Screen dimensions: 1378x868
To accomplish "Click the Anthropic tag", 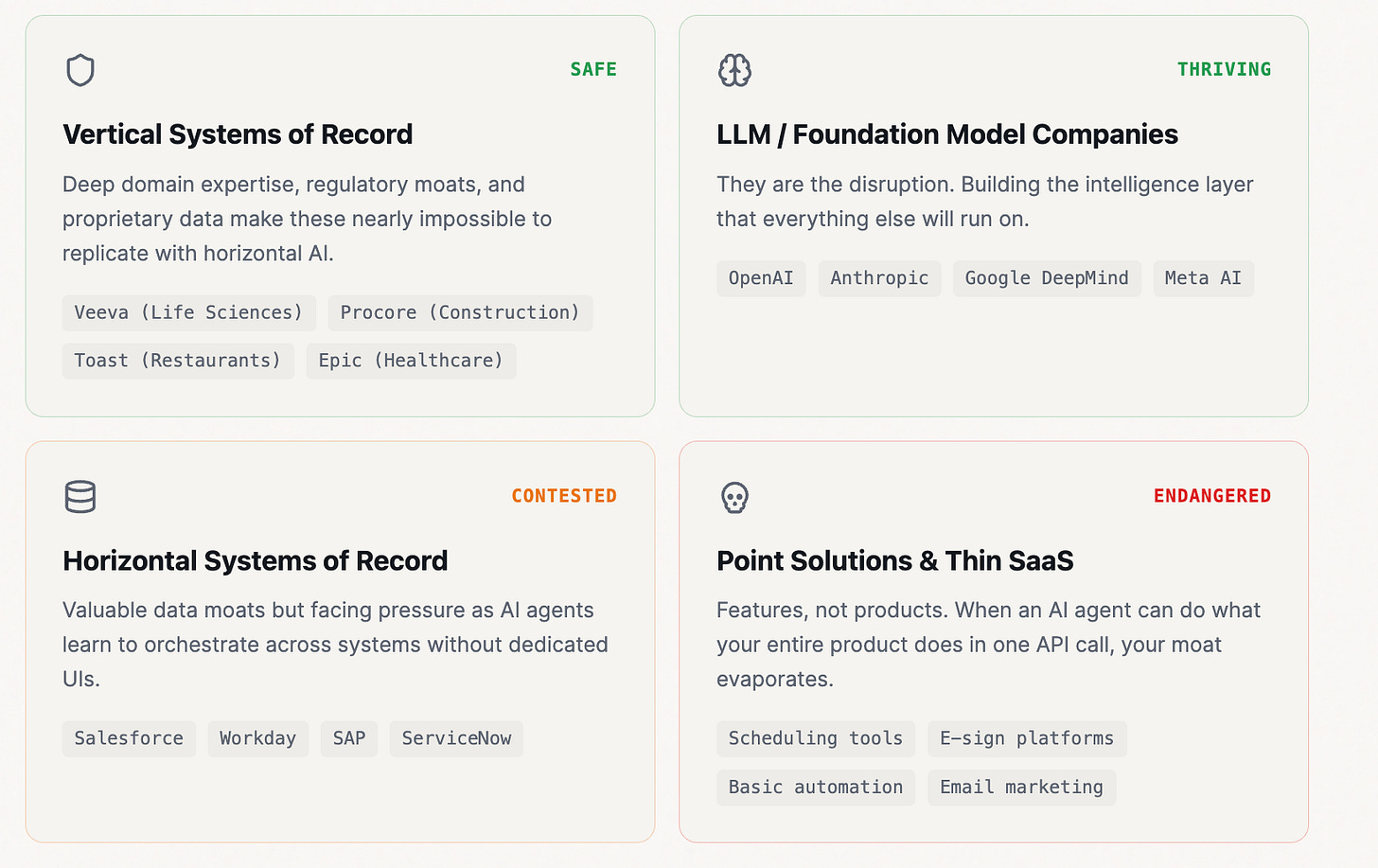I will pos(879,278).
